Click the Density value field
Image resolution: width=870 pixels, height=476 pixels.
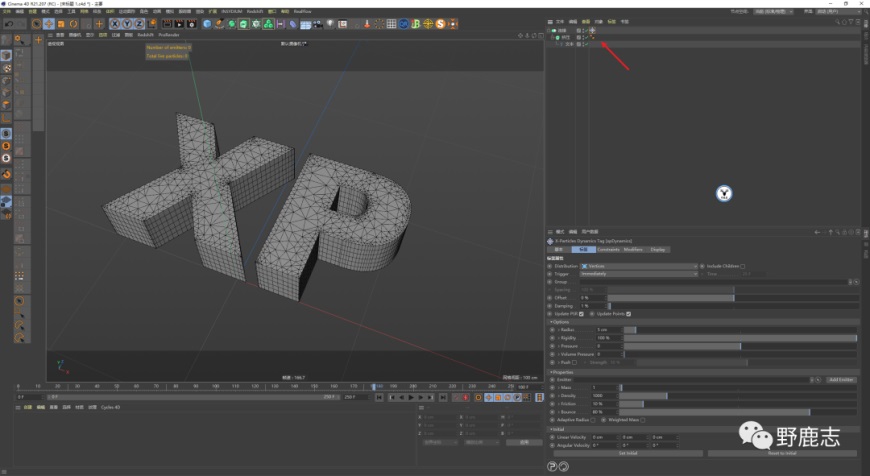tap(604, 396)
